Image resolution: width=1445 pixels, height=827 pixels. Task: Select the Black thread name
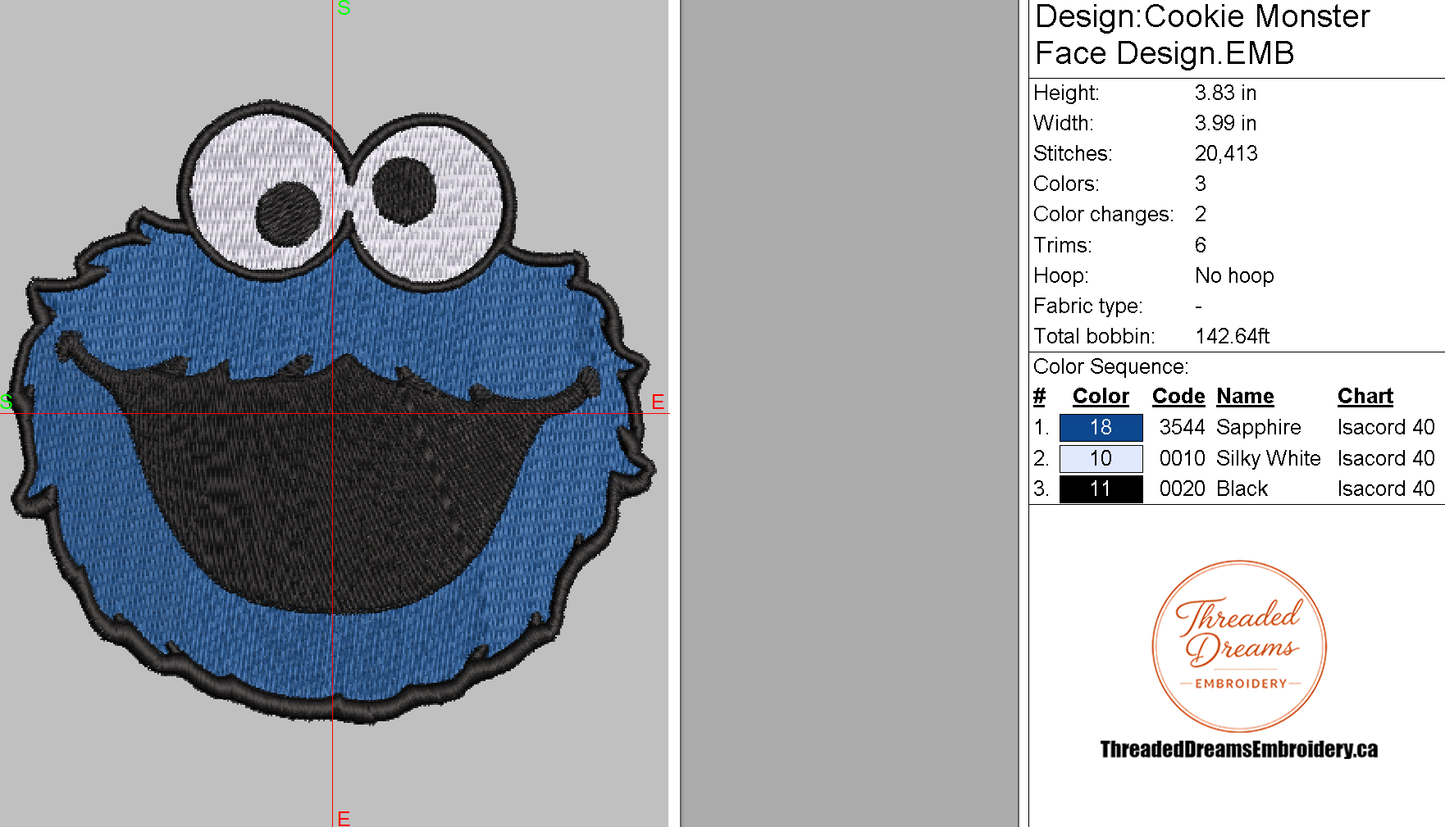tap(1242, 489)
